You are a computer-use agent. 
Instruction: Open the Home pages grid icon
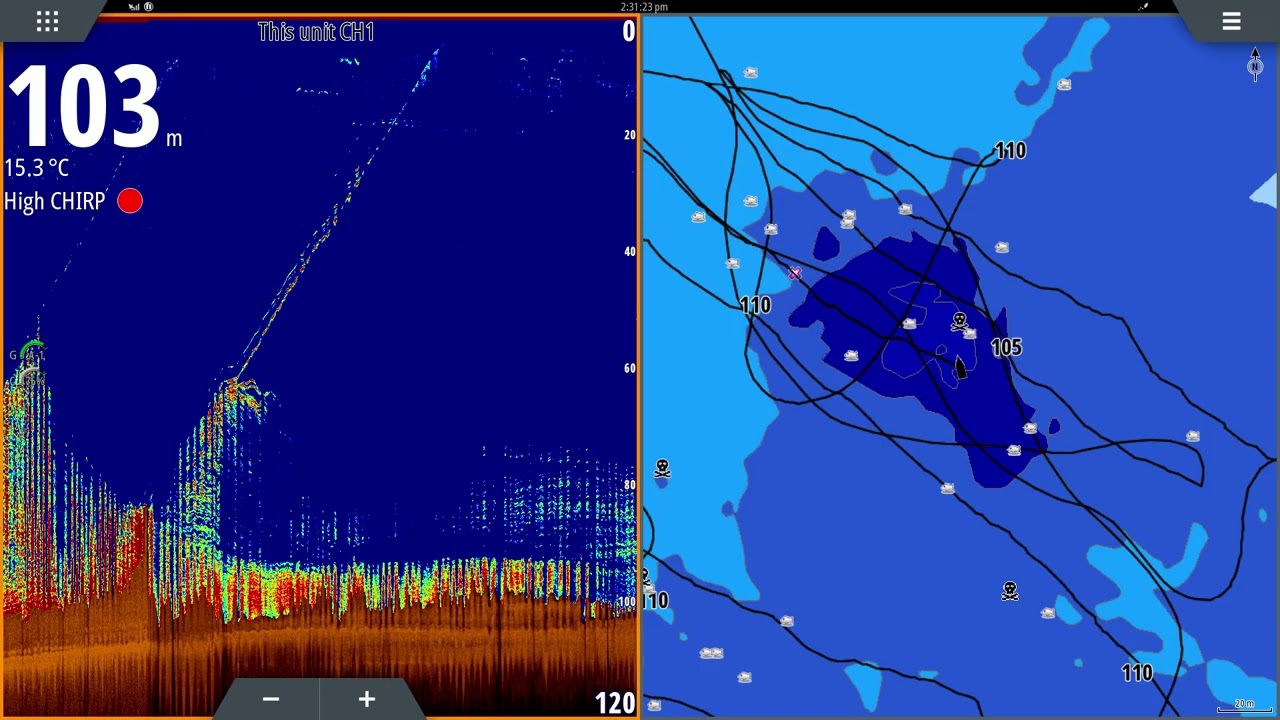(47, 21)
